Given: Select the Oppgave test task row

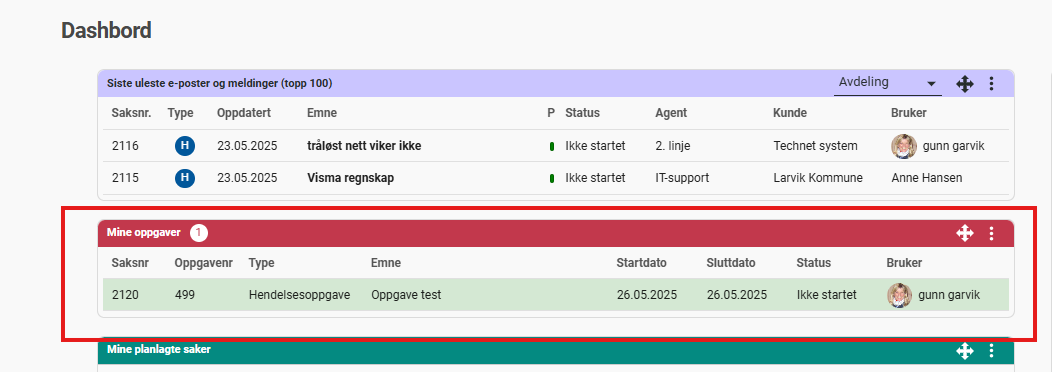Looking at the screenshot, I should (556, 295).
